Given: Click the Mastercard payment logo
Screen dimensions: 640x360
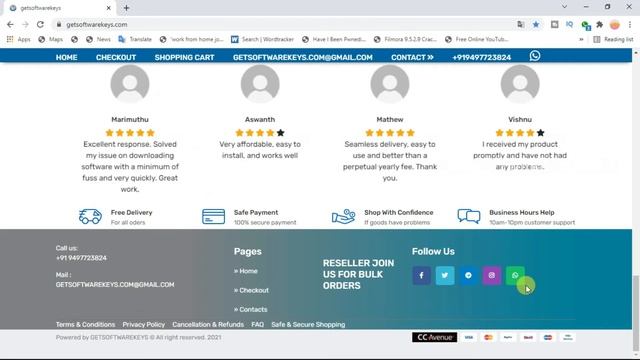Looking at the screenshot, I should [488, 337].
